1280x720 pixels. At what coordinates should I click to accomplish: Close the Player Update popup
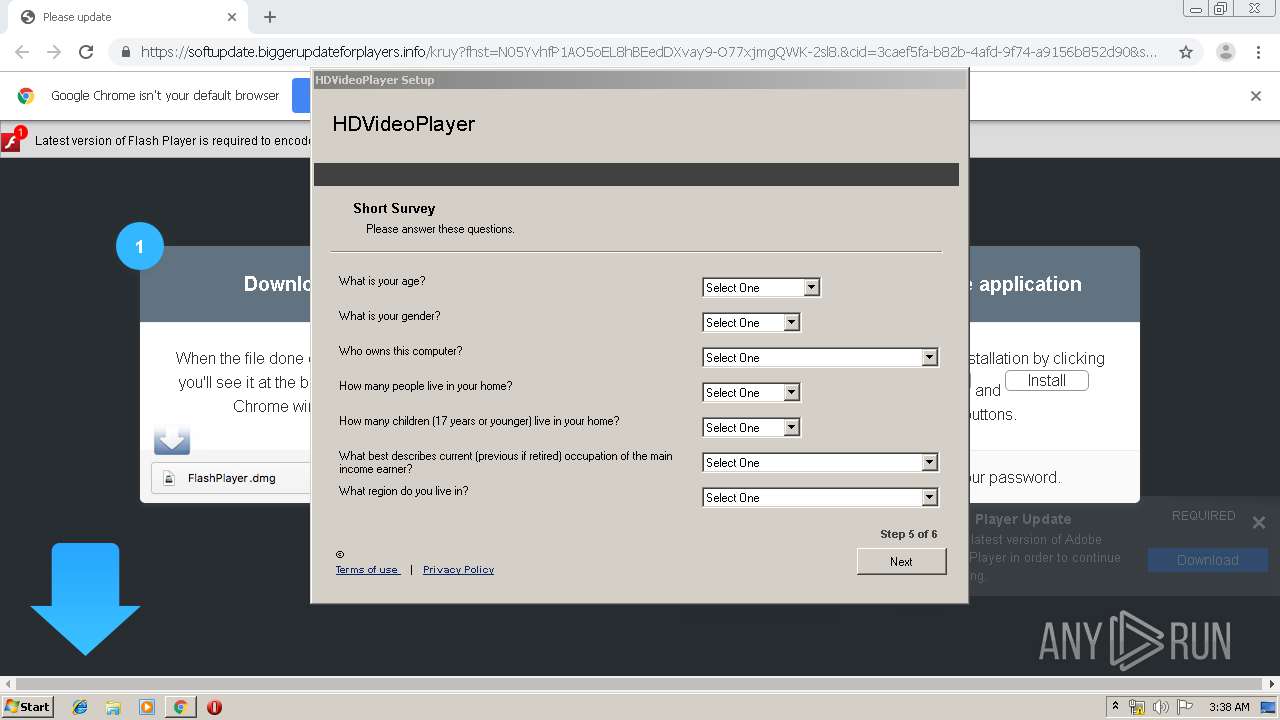tap(1258, 522)
